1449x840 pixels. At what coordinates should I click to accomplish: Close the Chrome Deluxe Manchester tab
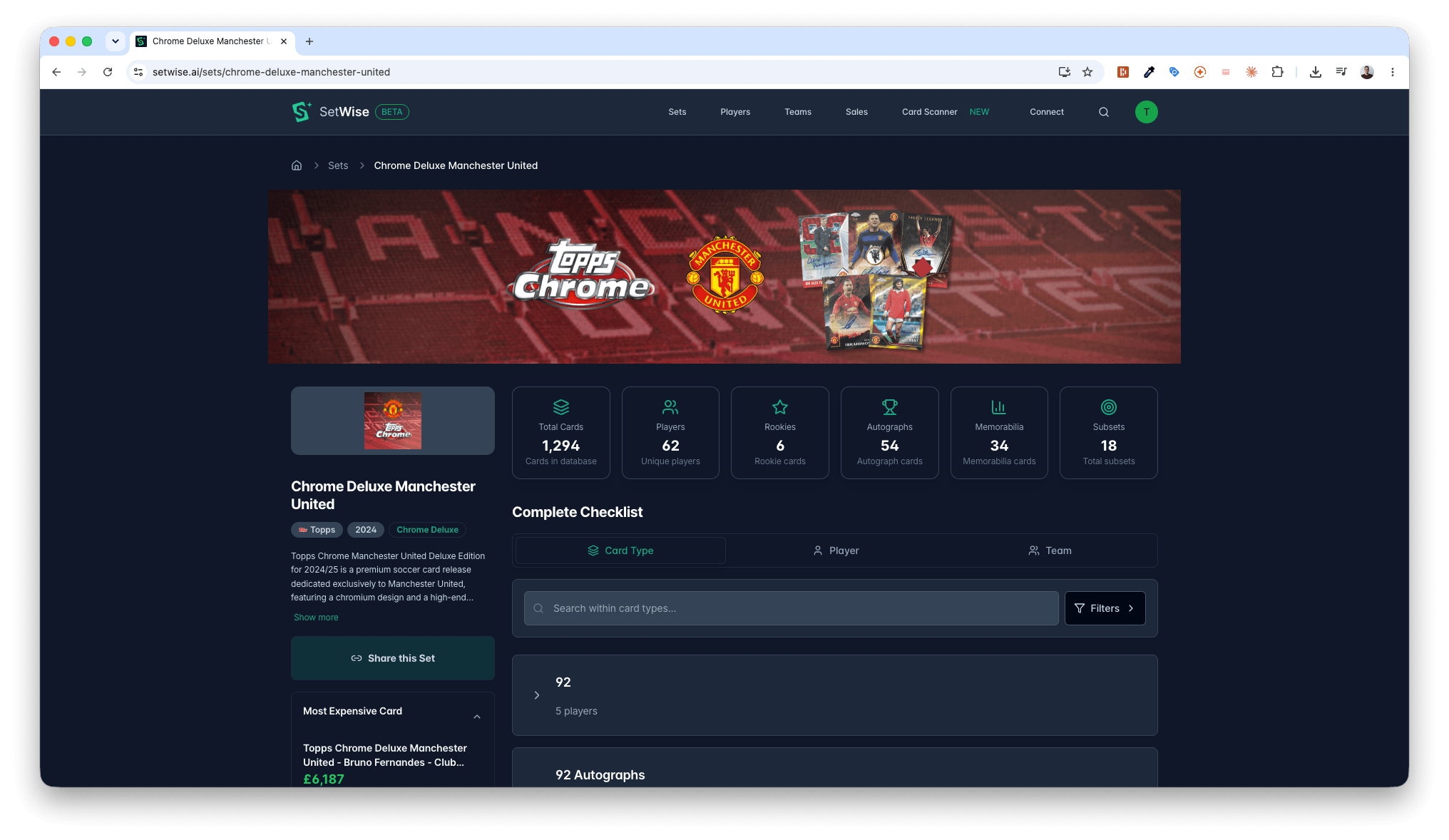pyautogui.click(x=284, y=41)
